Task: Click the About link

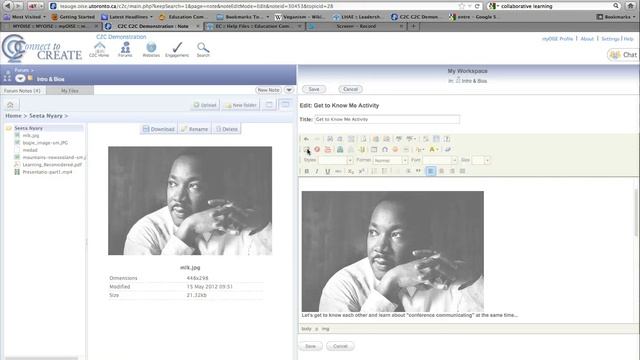Action: [x=587, y=39]
